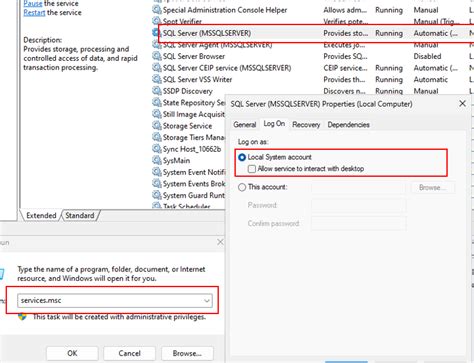Enable Allow service to interact with desktop
Viewport: 474px width, 363px height.
pyautogui.click(x=252, y=169)
